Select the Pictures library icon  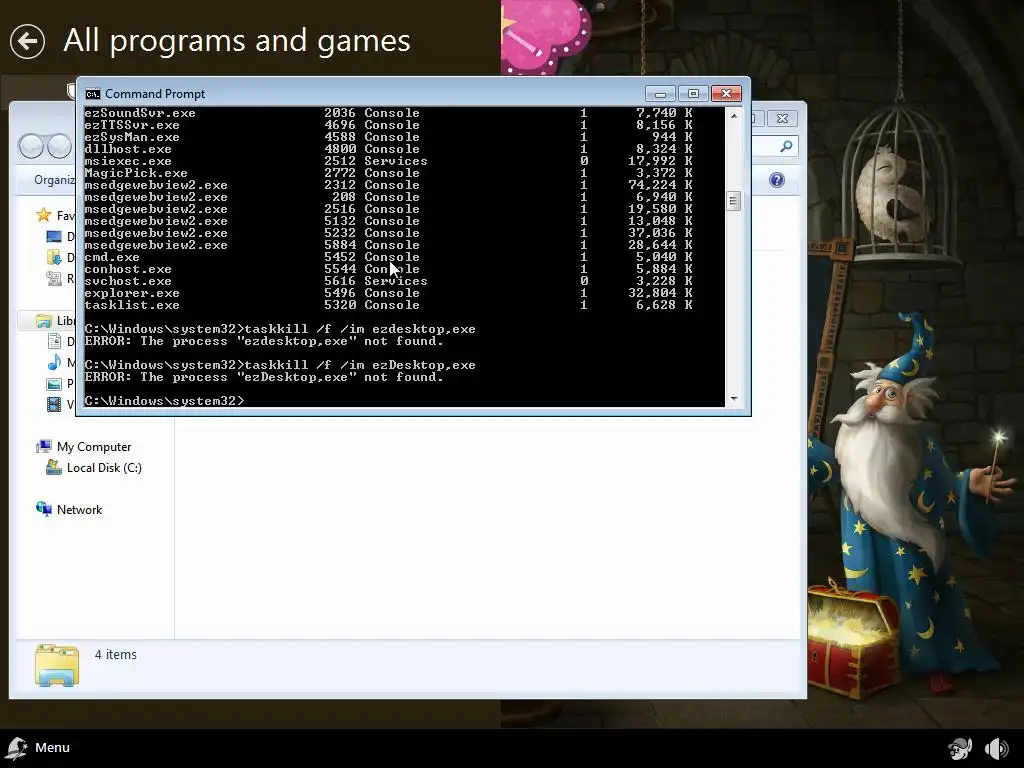pyautogui.click(x=54, y=384)
